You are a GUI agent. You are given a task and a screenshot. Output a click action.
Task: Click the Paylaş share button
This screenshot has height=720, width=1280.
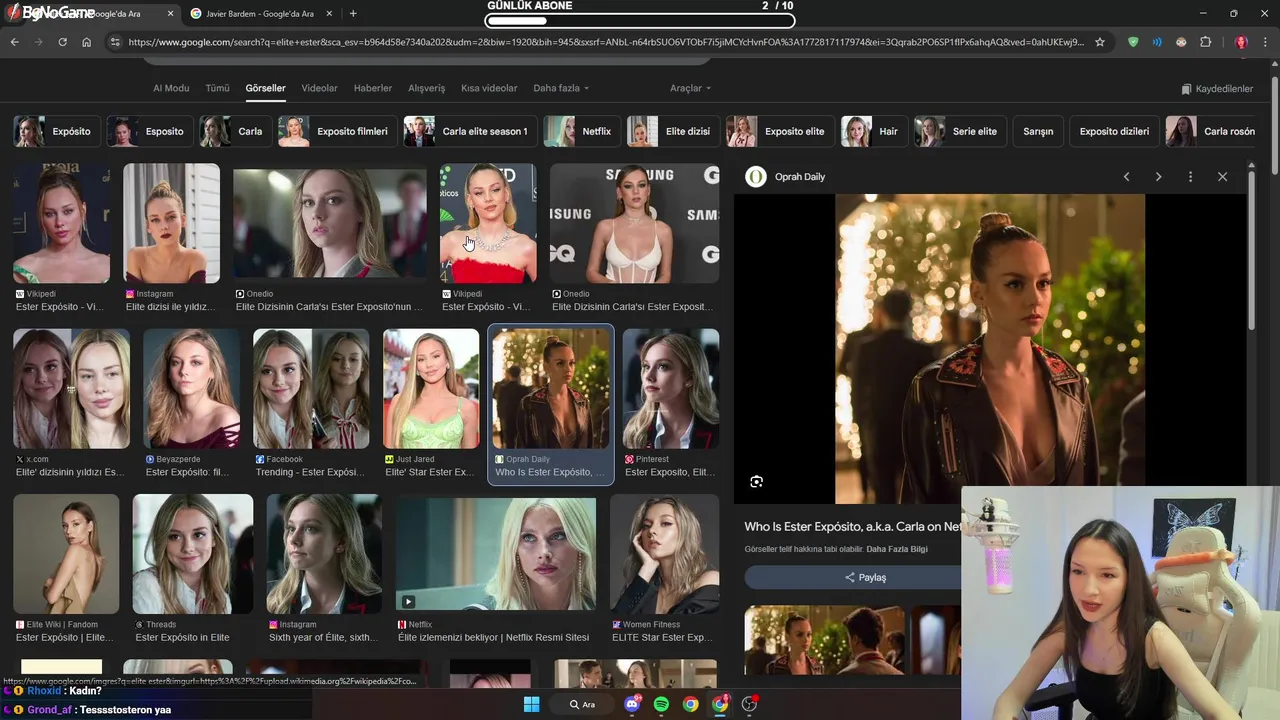coord(865,577)
